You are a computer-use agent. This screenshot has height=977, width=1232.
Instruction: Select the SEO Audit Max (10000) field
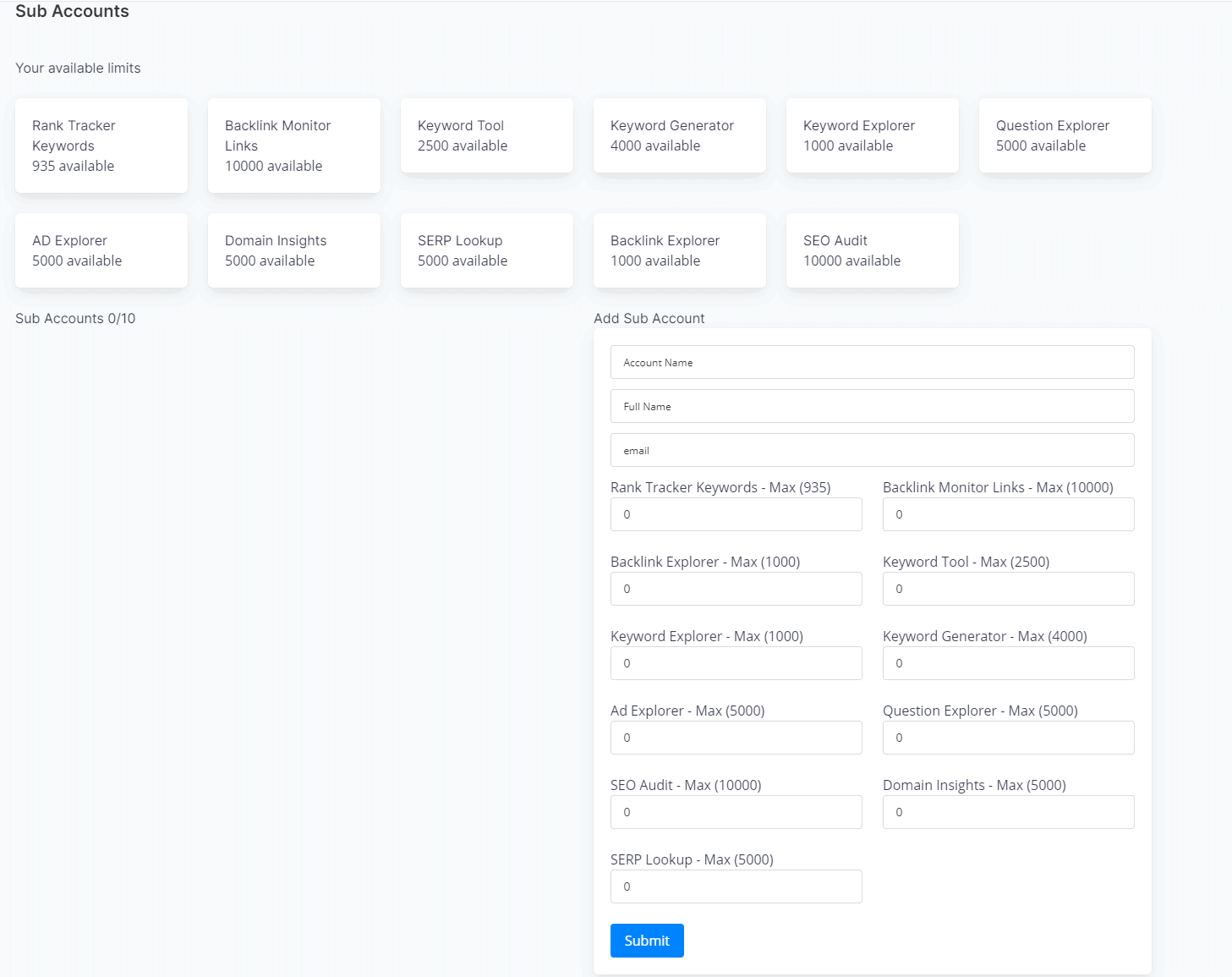pyautogui.click(x=736, y=812)
